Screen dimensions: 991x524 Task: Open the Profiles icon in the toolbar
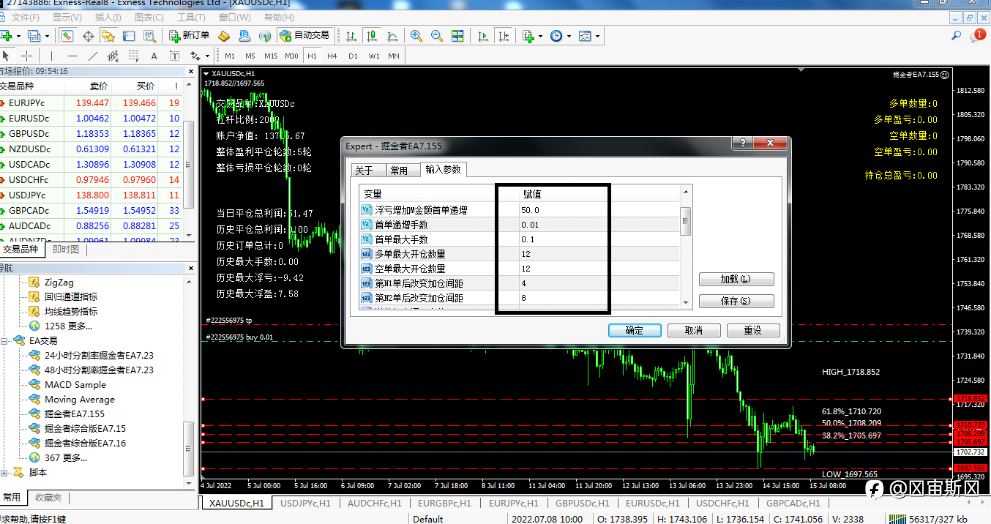(34, 36)
